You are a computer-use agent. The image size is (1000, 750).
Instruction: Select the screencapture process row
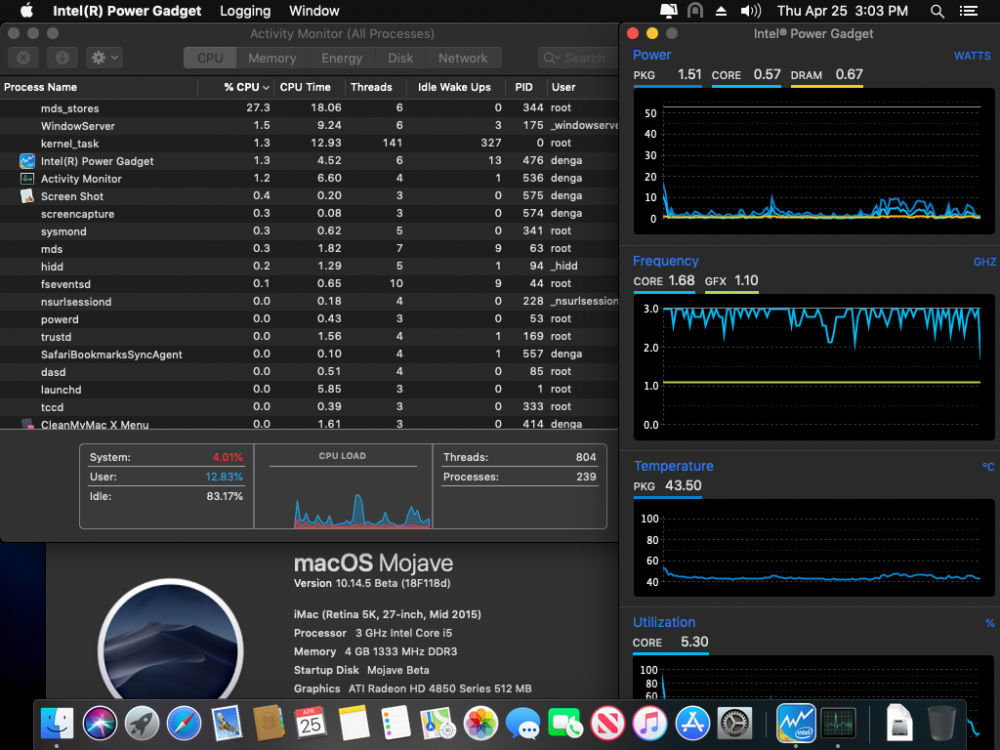pyautogui.click(x=309, y=214)
